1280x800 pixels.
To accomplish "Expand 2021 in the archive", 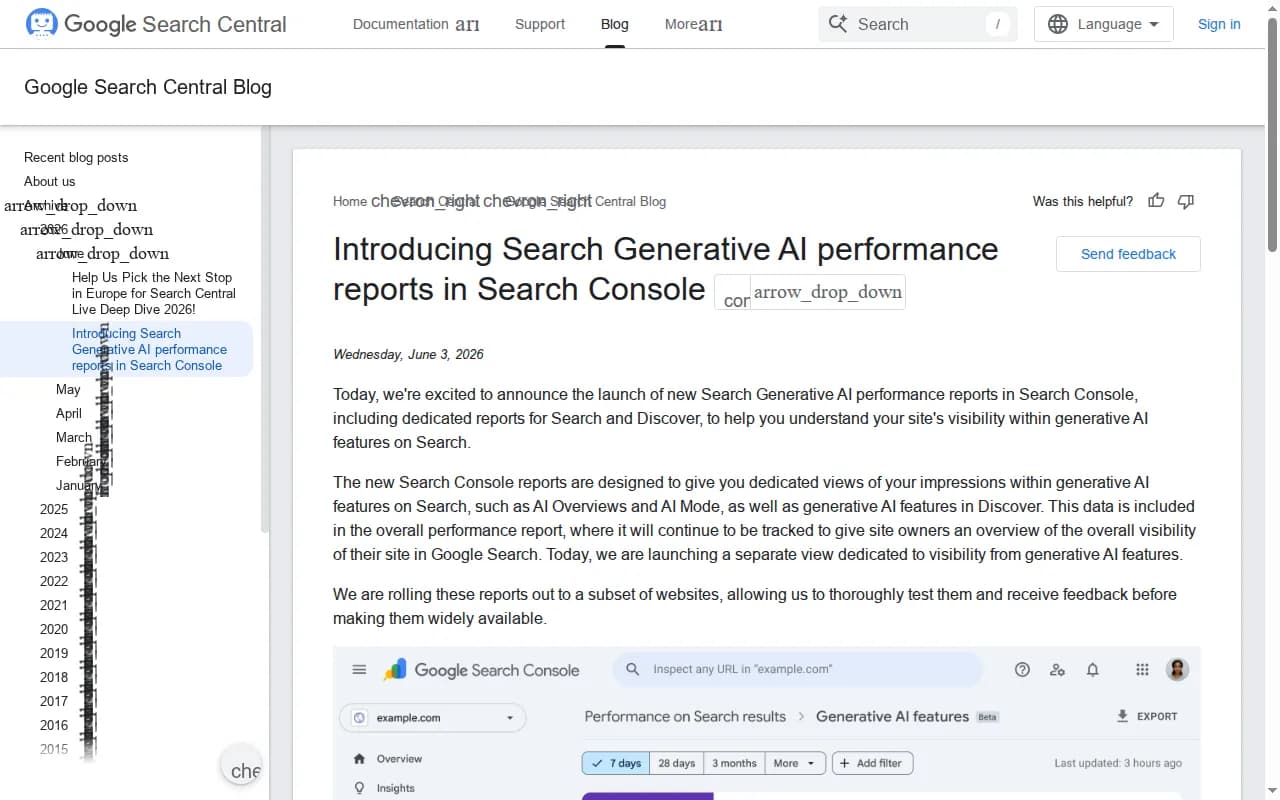I will click(x=54, y=605).
